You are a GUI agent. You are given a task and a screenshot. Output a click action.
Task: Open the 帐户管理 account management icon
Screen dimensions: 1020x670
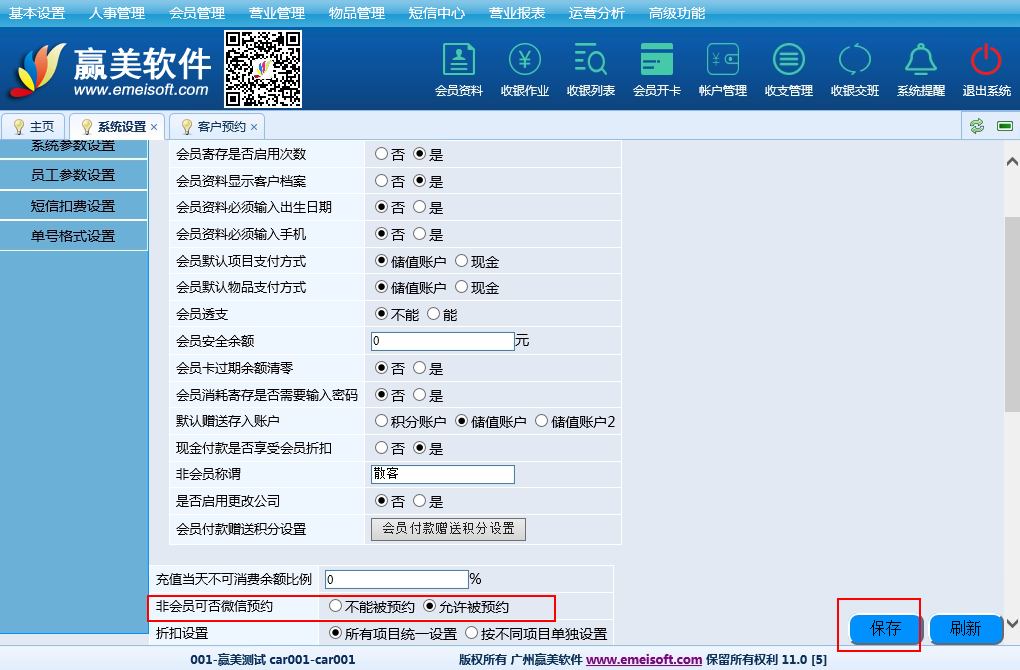[723, 69]
